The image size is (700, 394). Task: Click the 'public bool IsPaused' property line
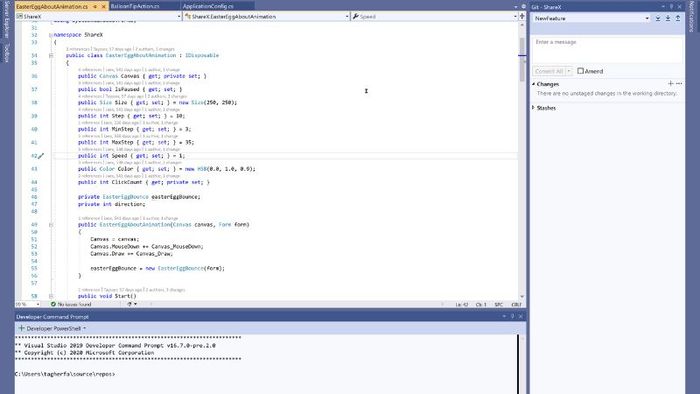[130, 89]
